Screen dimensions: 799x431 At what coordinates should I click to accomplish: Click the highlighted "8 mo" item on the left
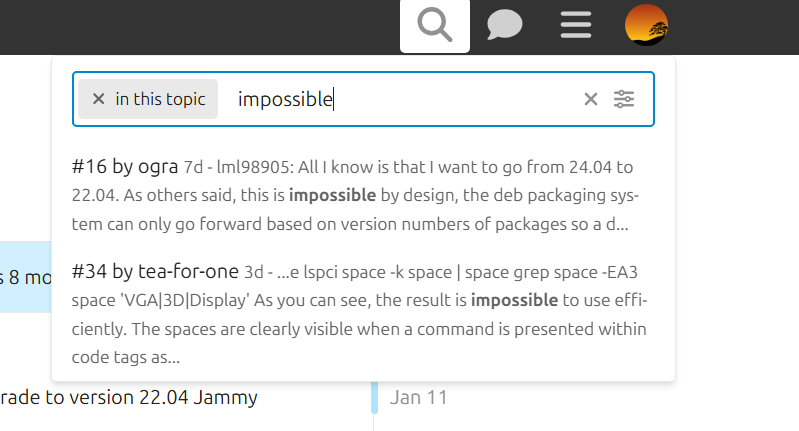point(25,277)
